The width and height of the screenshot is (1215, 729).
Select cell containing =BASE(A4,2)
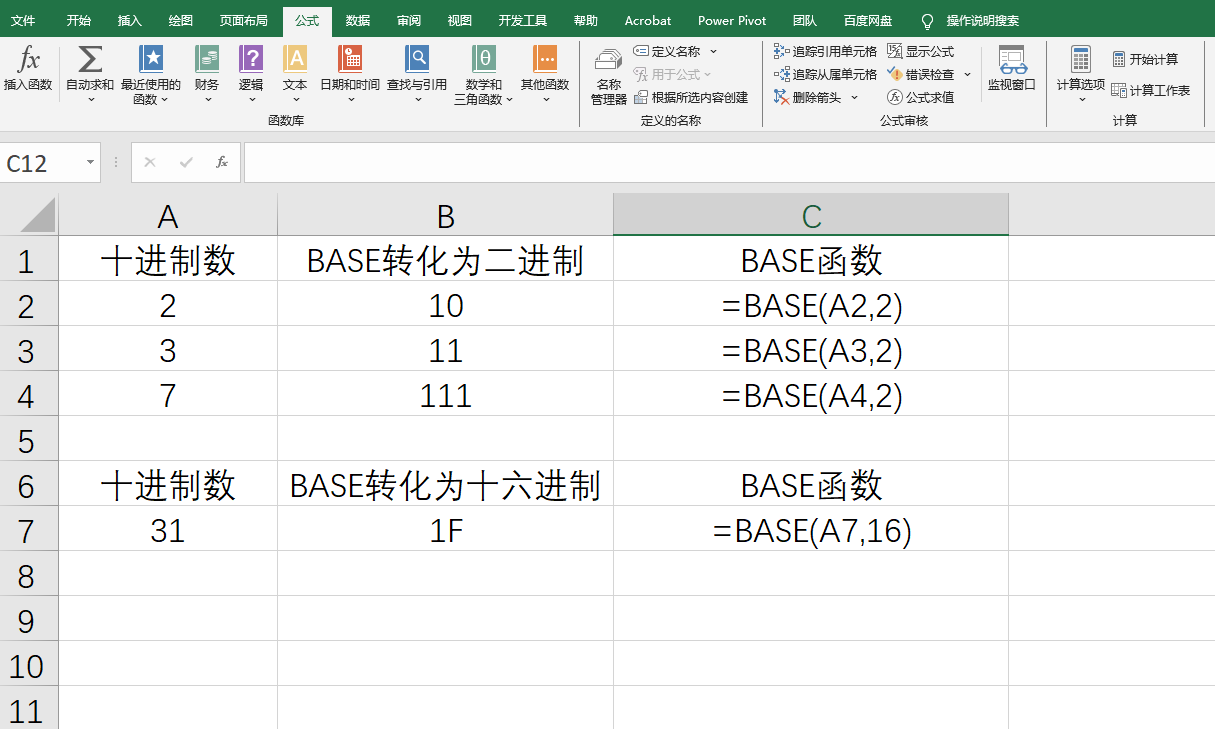tap(811, 395)
